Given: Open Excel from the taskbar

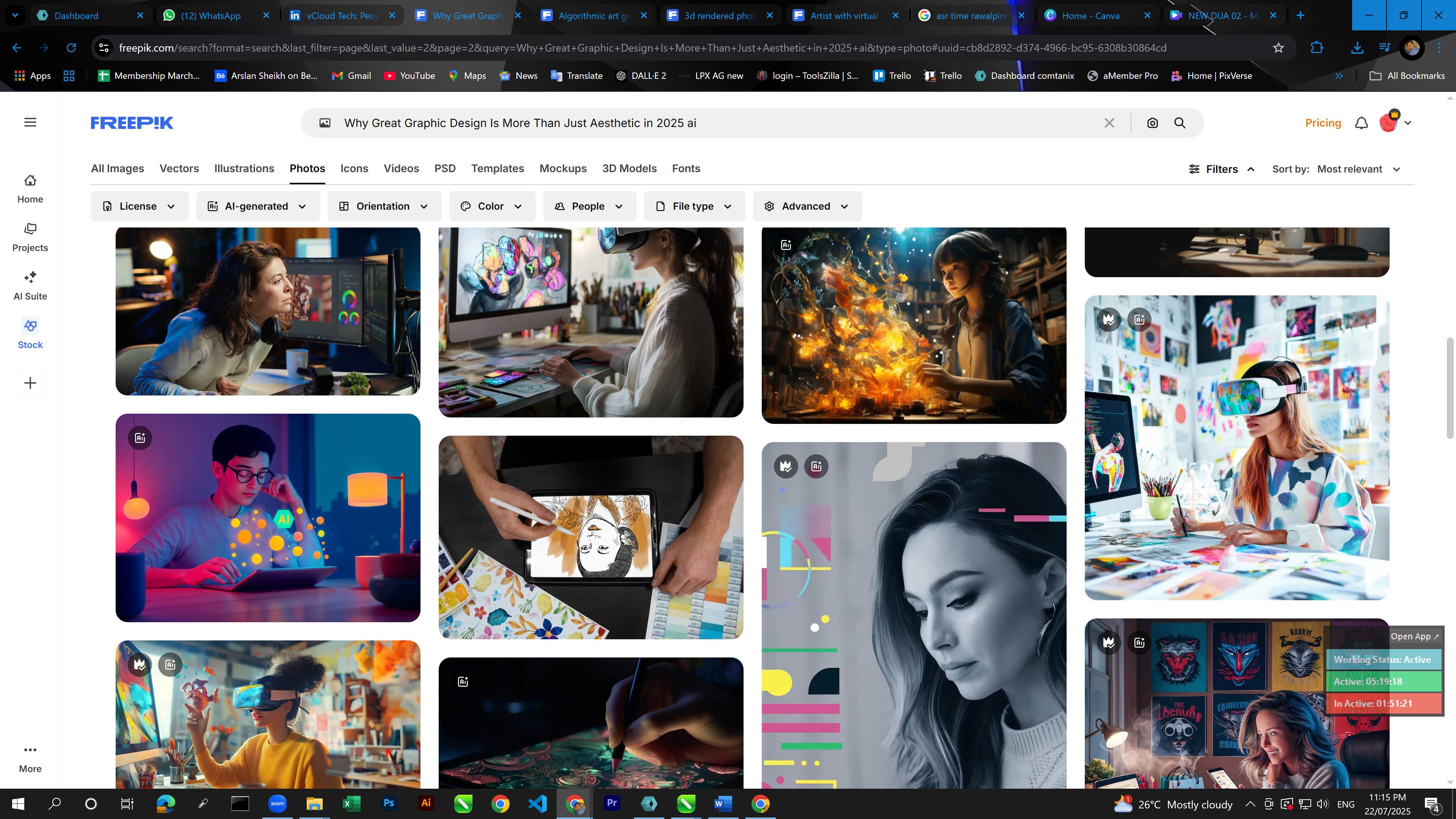Looking at the screenshot, I should pos(351,803).
